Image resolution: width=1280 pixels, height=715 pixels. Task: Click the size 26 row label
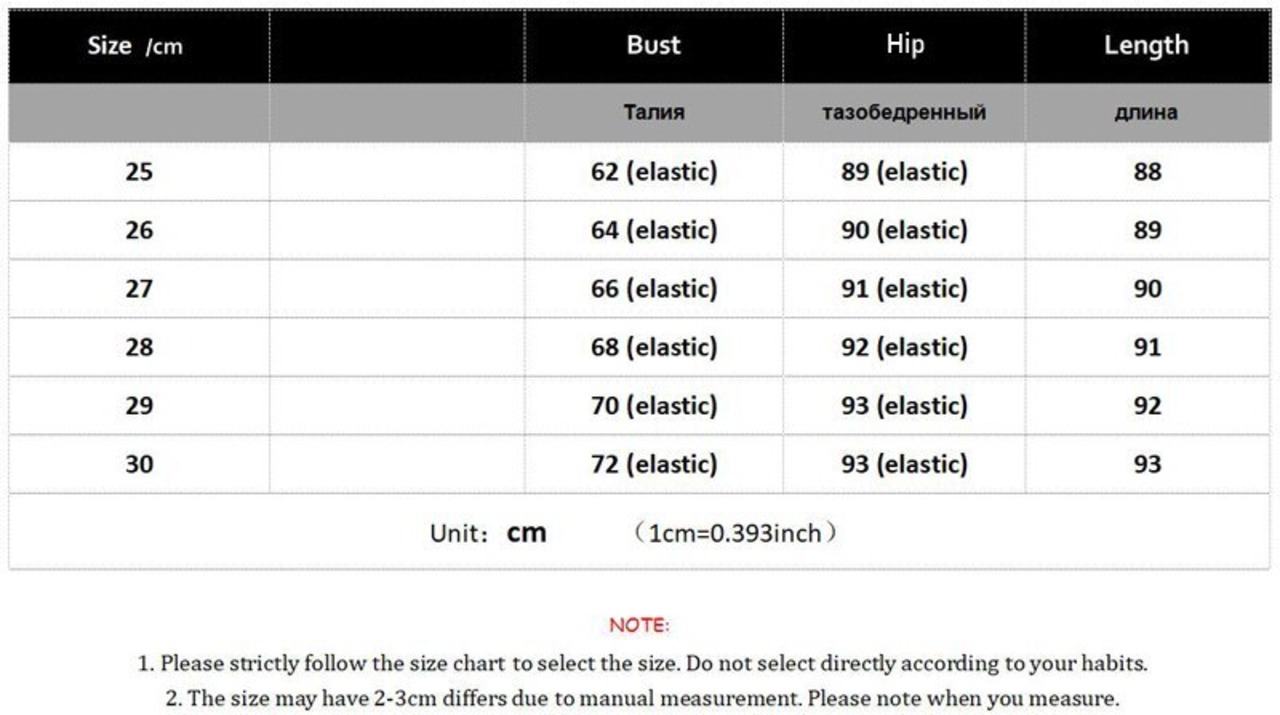click(139, 230)
